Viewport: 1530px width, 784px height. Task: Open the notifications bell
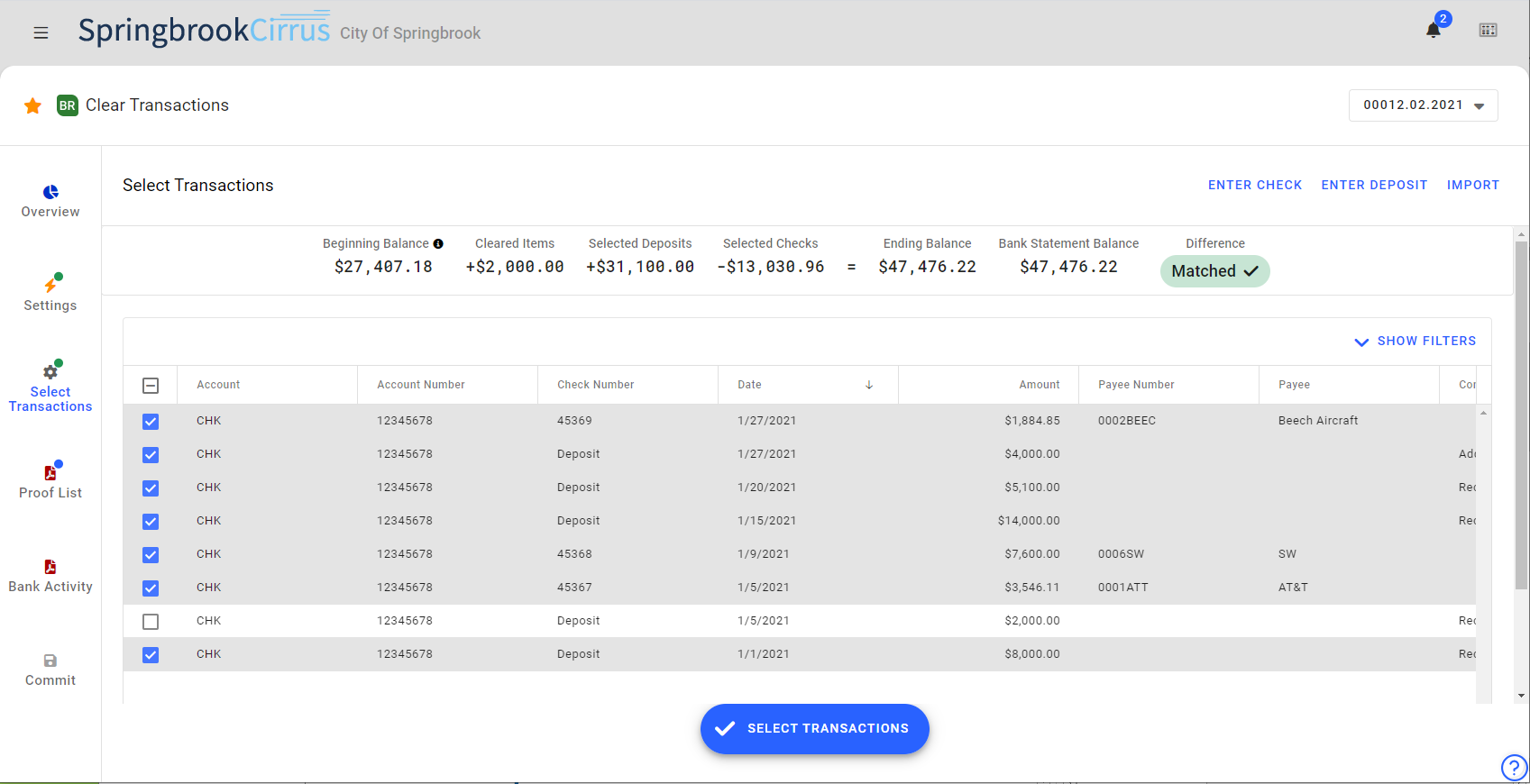tap(1433, 31)
